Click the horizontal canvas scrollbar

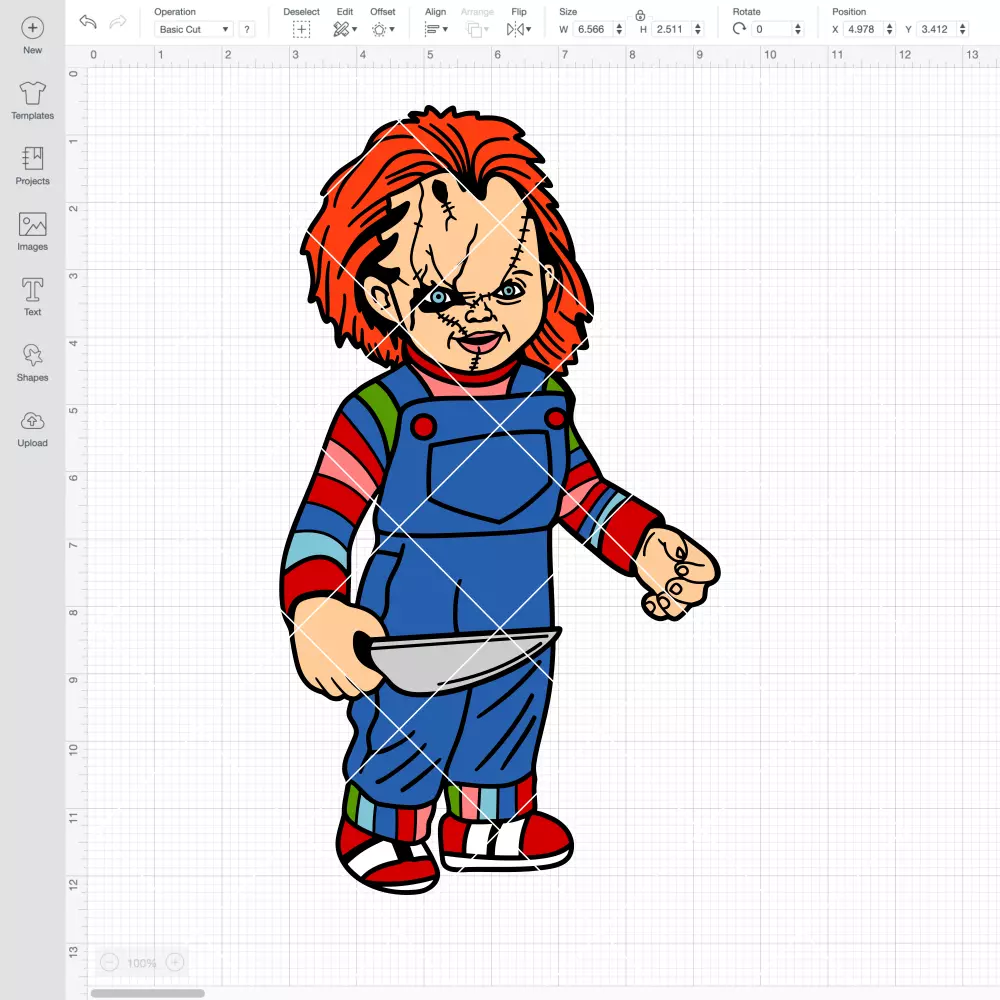coord(147,992)
